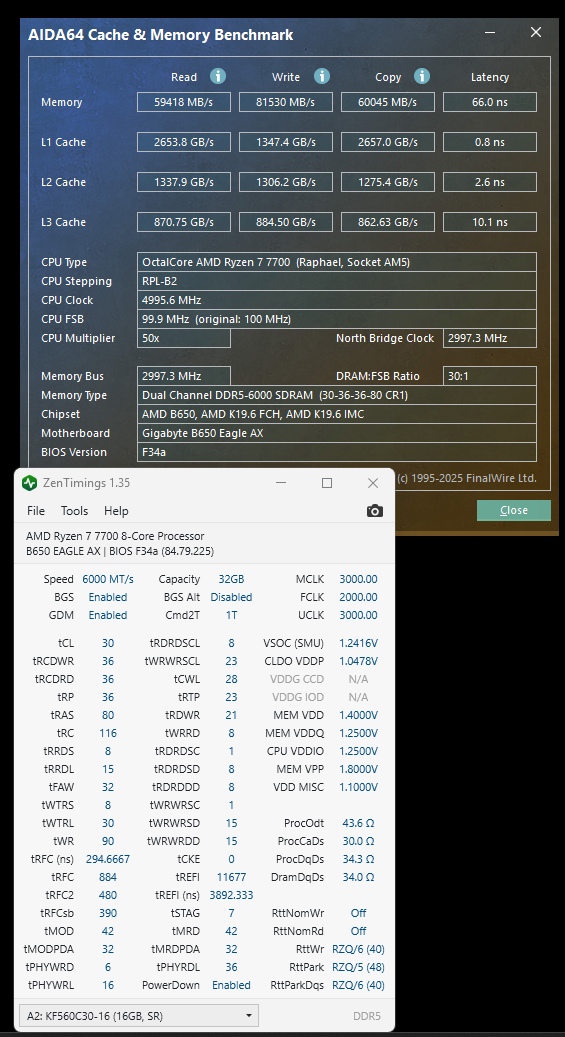
Task: Select the Memory Latency value box
Action: coord(490,102)
